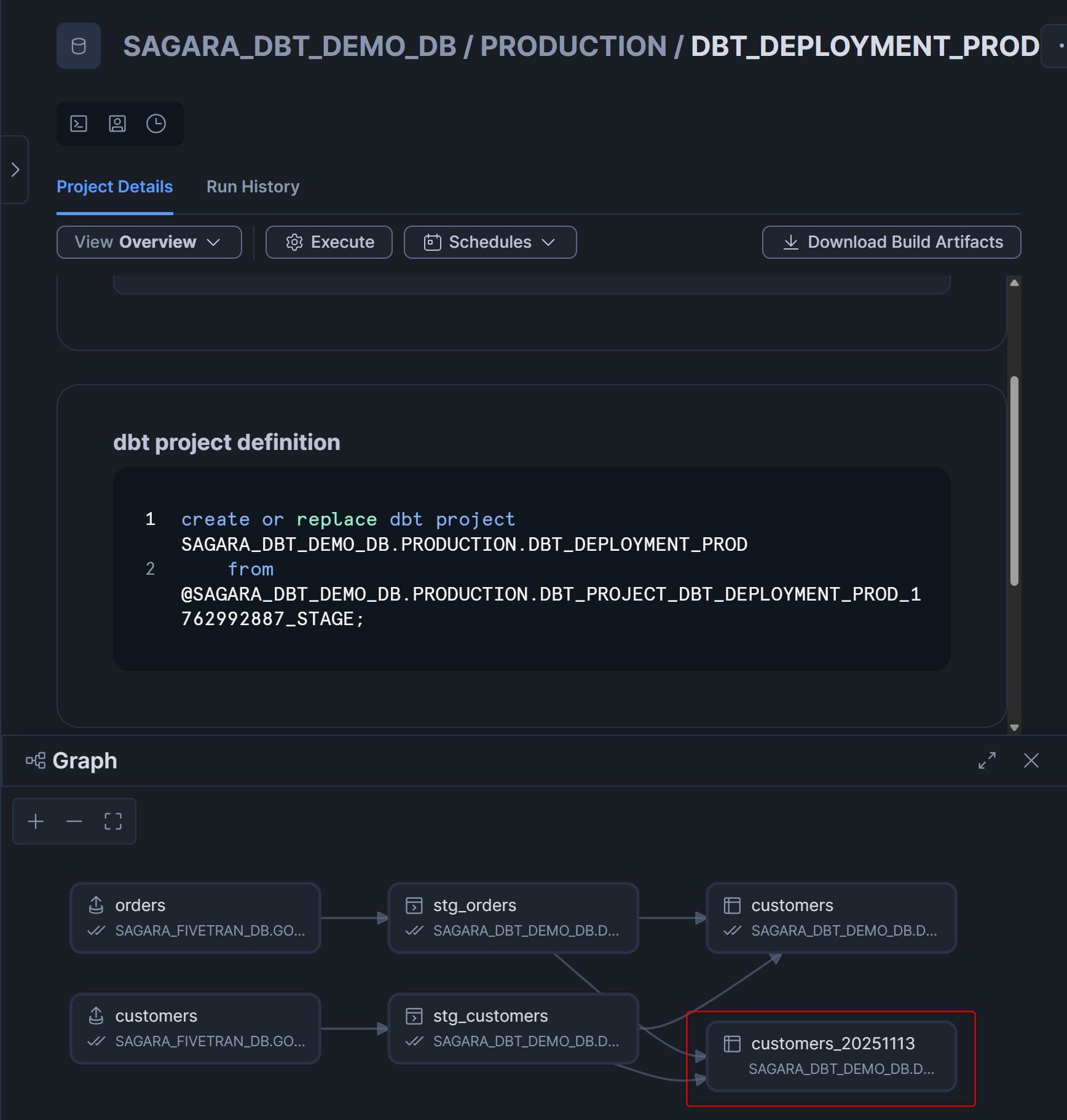Expand the collapsed left sidebar chevron
This screenshot has height=1120, width=1067.
15,170
